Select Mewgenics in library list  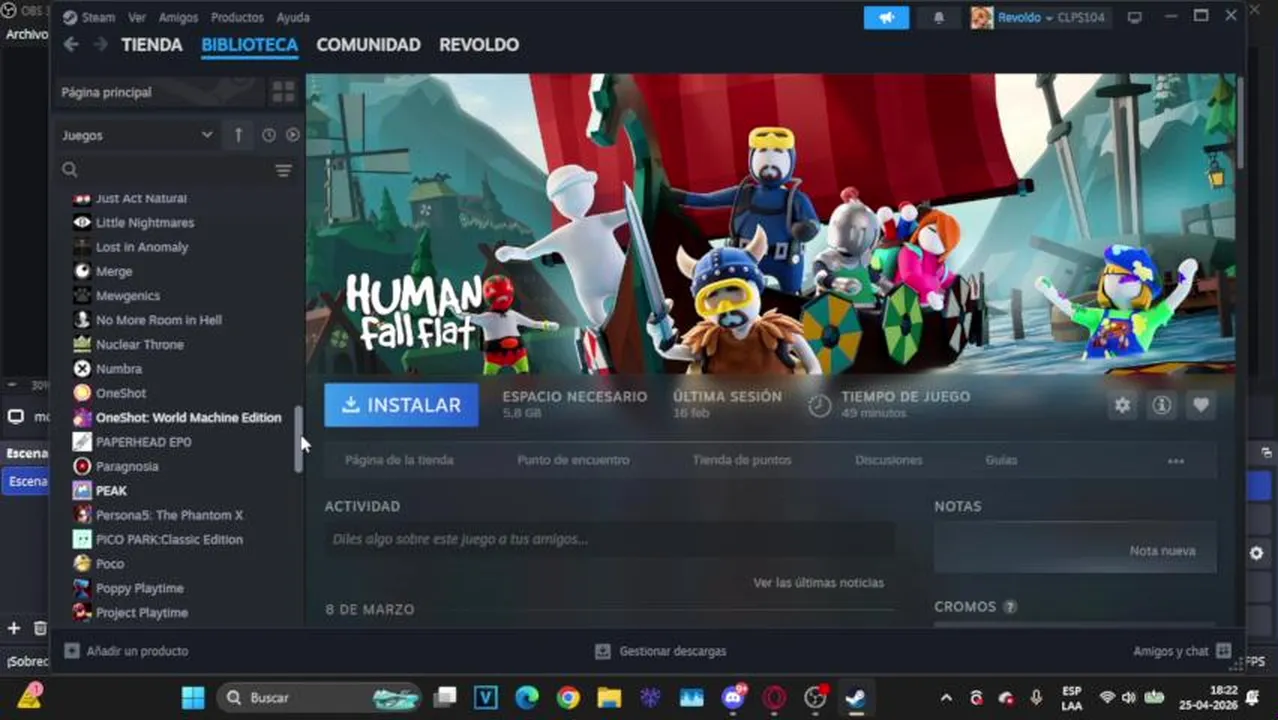coord(128,296)
